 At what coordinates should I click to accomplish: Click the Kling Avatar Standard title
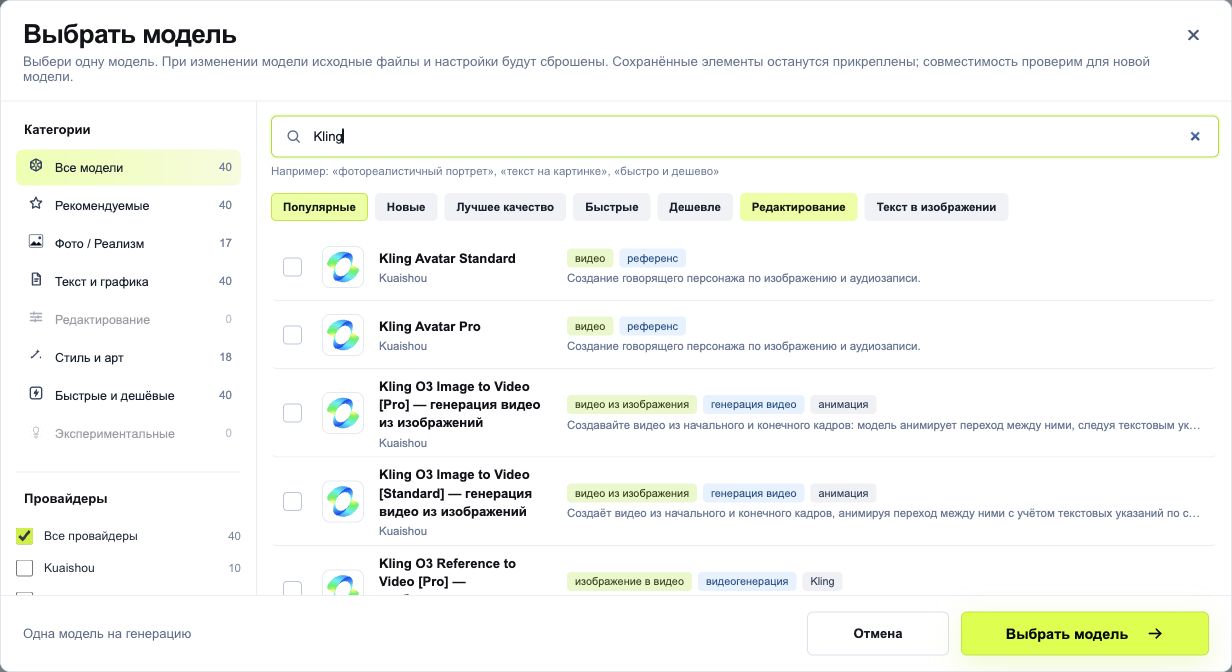[x=447, y=258]
